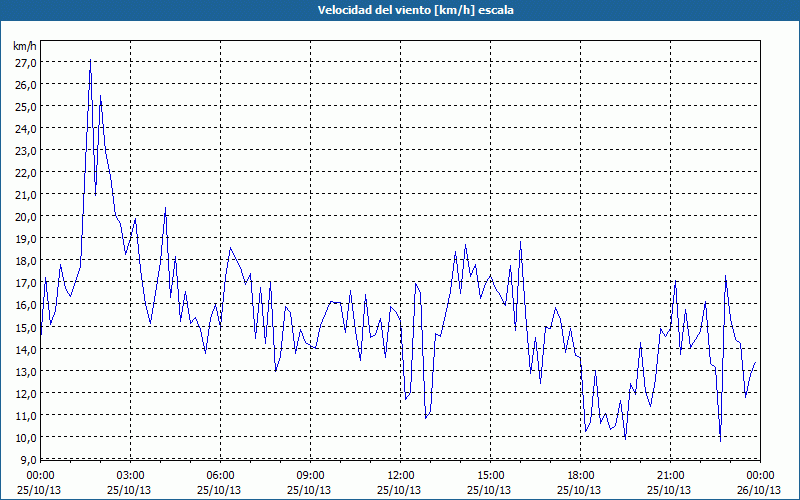Image resolution: width=800 pixels, height=500 pixels.
Task: Click the 27,0 y-axis label
Action: pyautogui.click(x=26, y=63)
